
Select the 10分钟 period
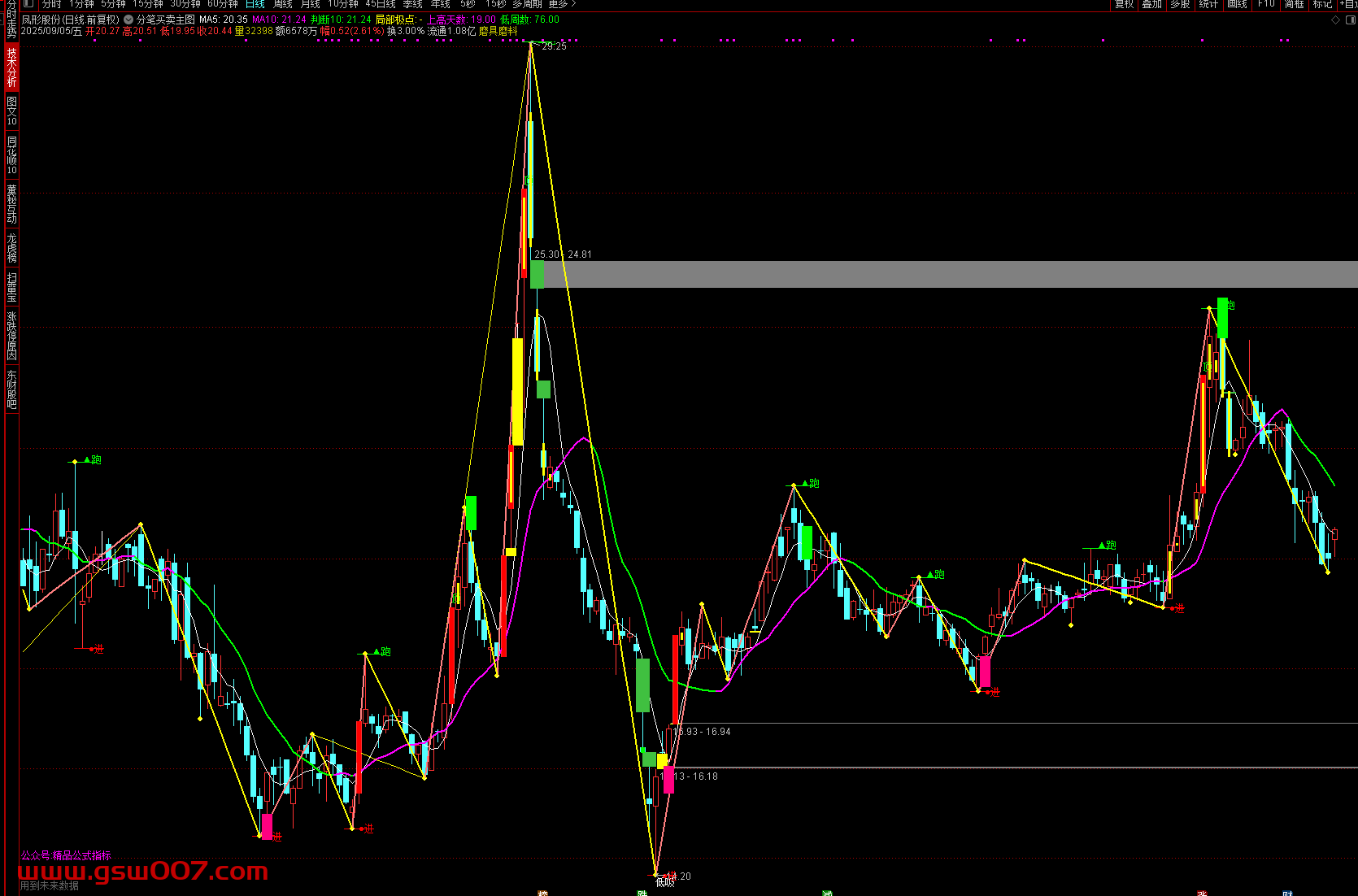point(343,4)
